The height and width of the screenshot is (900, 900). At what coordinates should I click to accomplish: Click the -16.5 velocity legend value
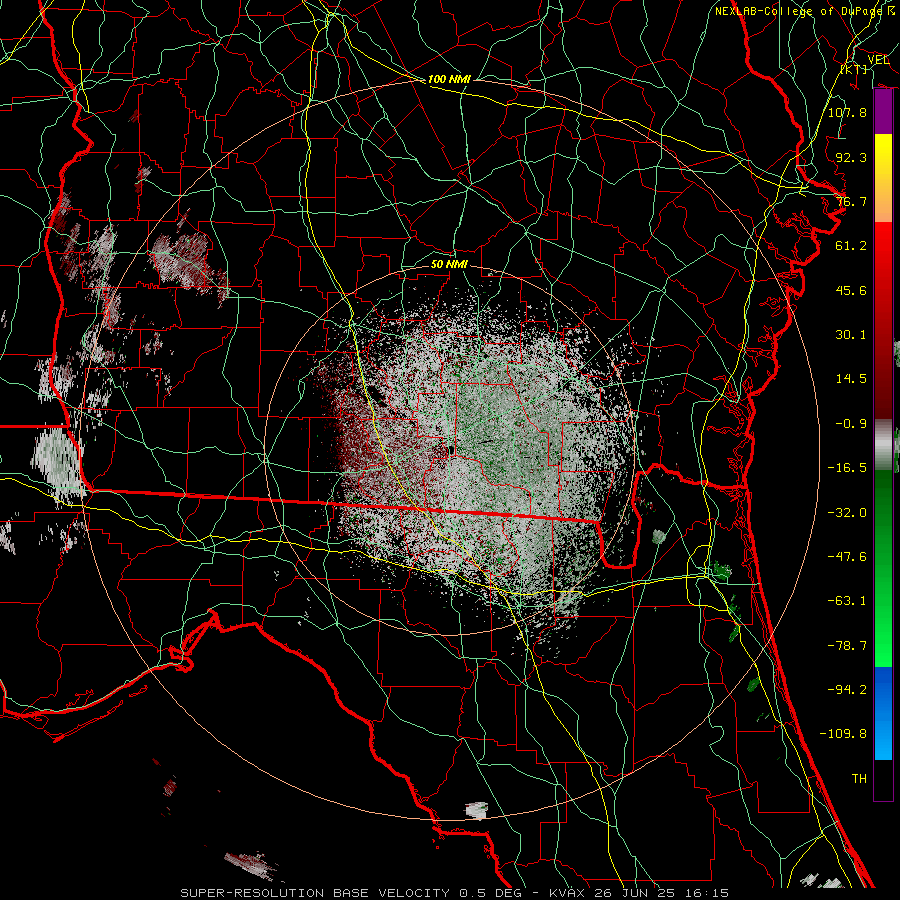pyautogui.click(x=847, y=468)
